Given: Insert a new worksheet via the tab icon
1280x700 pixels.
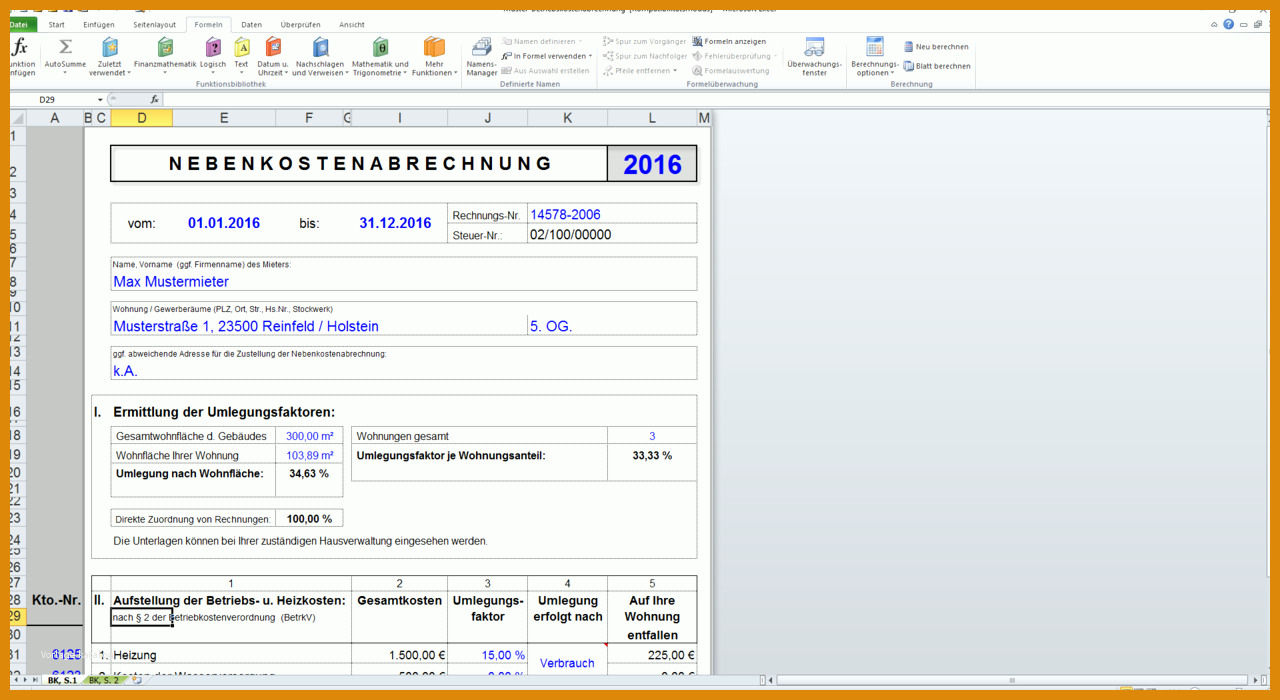Looking at the screenshot, I should pos(135,680).
